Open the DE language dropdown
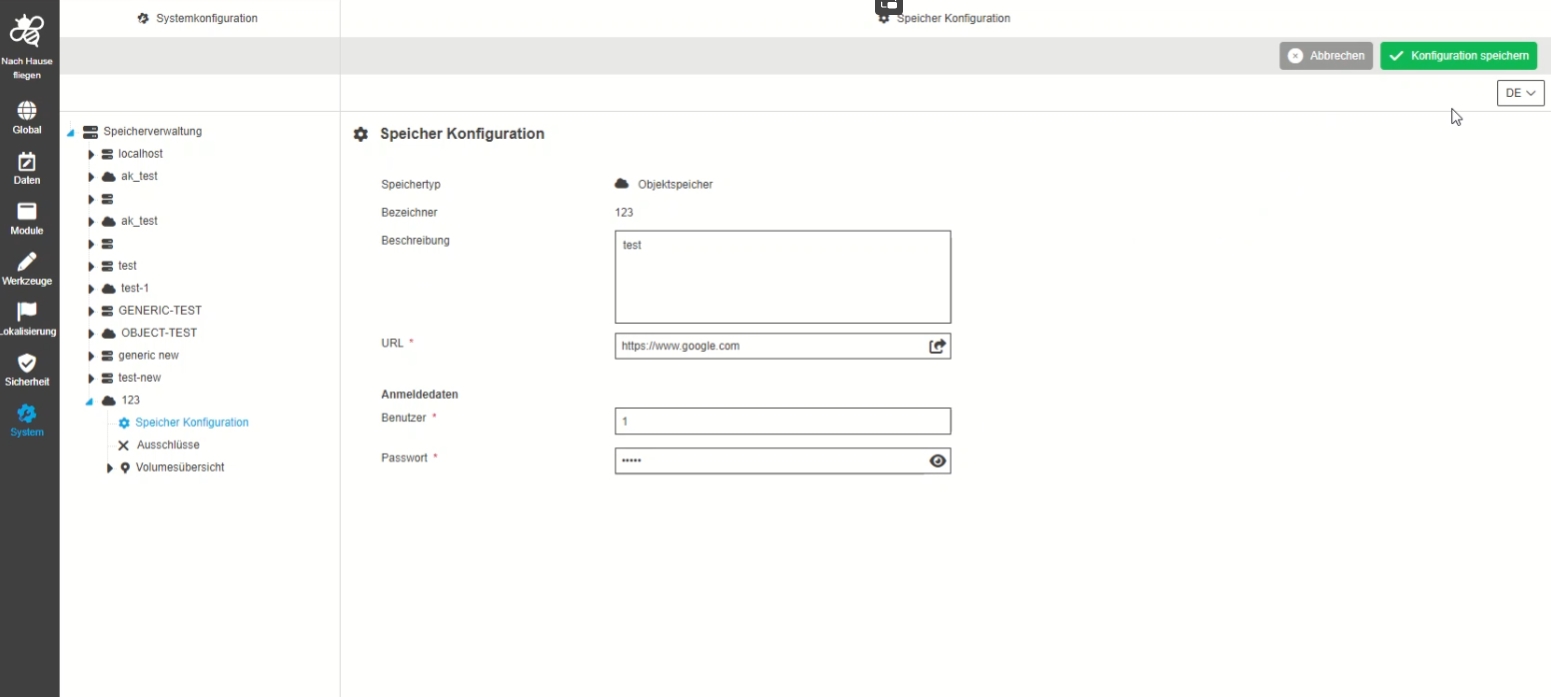The image size is (1551, 697). coord(1520,93)
